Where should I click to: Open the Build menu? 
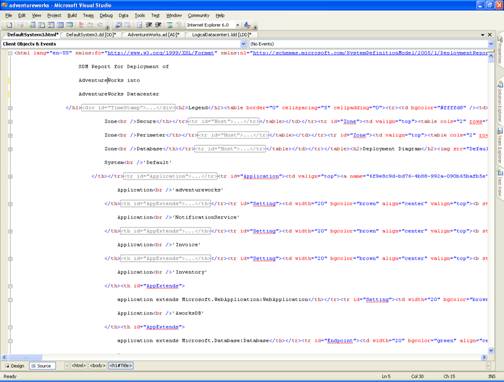[x=72, y=15]
